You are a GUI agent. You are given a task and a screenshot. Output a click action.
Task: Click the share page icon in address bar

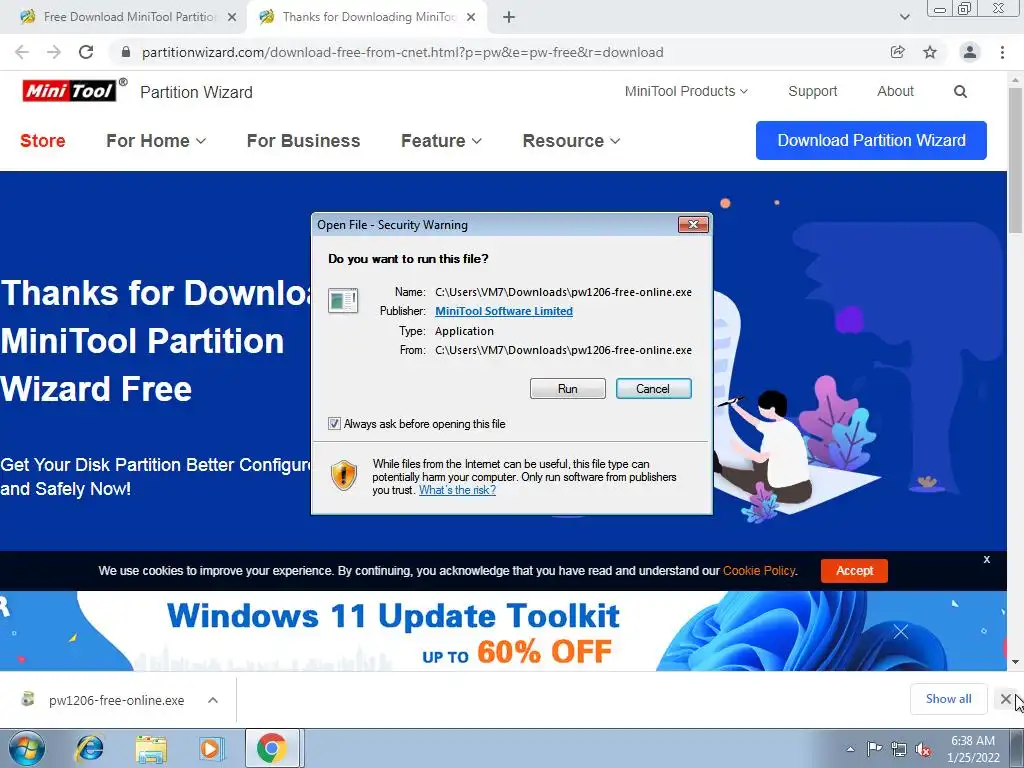[898, 52]
